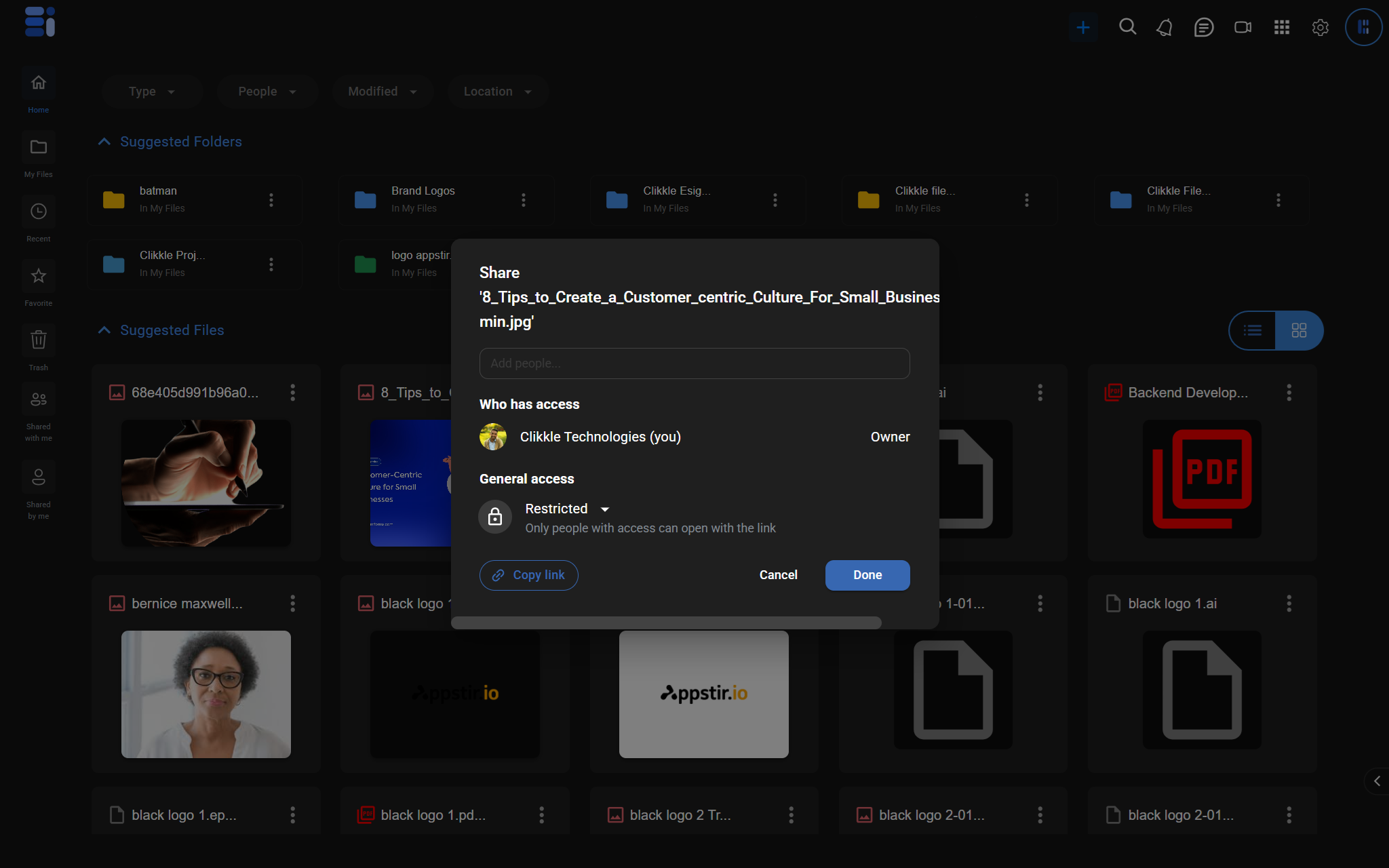Collapse the Suggested Folders section
Image resolution: width=1389 pixels, height=868 pixels.
coord(104,142)
